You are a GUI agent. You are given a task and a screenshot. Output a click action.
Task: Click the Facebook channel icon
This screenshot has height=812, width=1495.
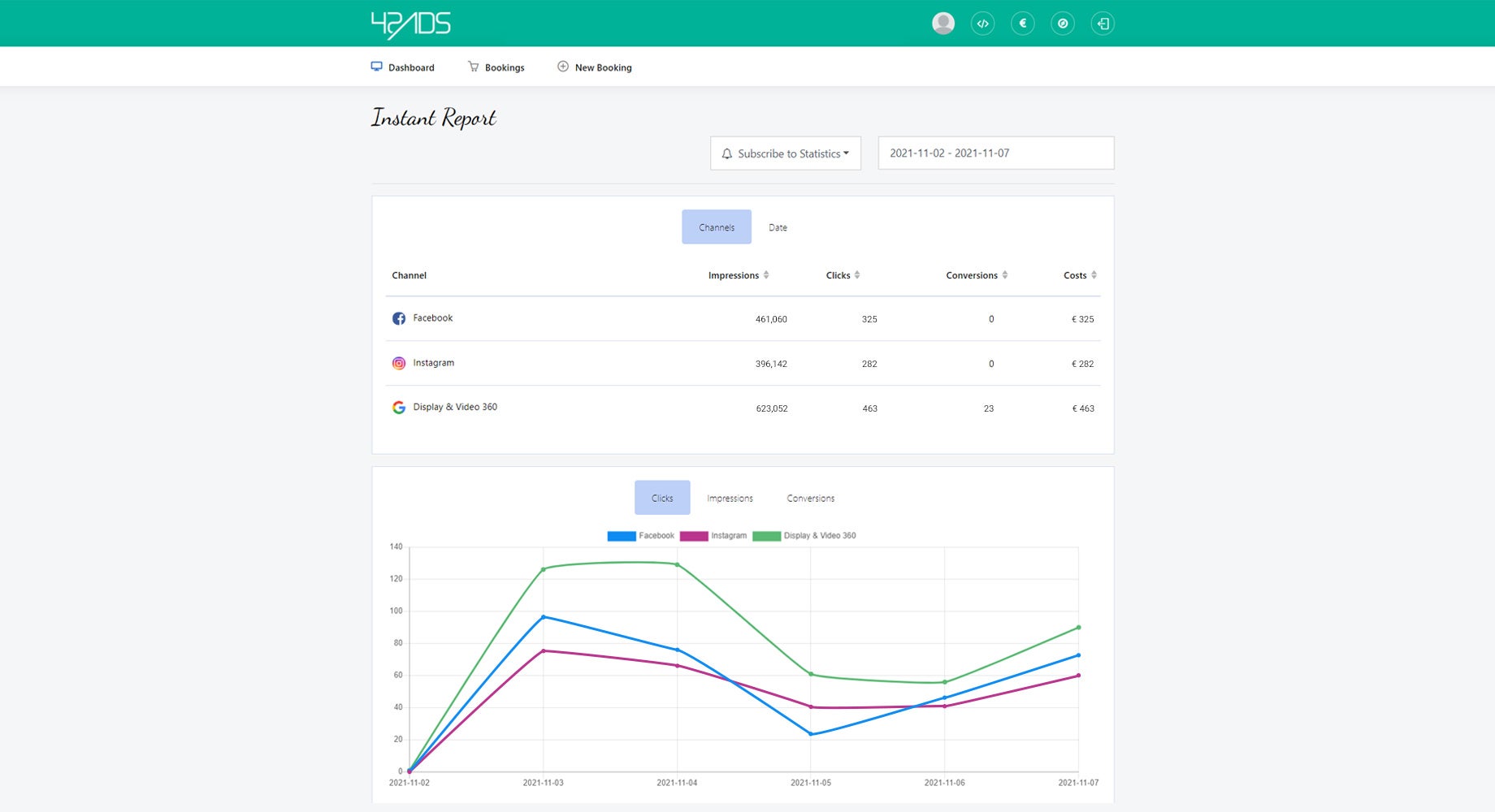tap(399, 318)
